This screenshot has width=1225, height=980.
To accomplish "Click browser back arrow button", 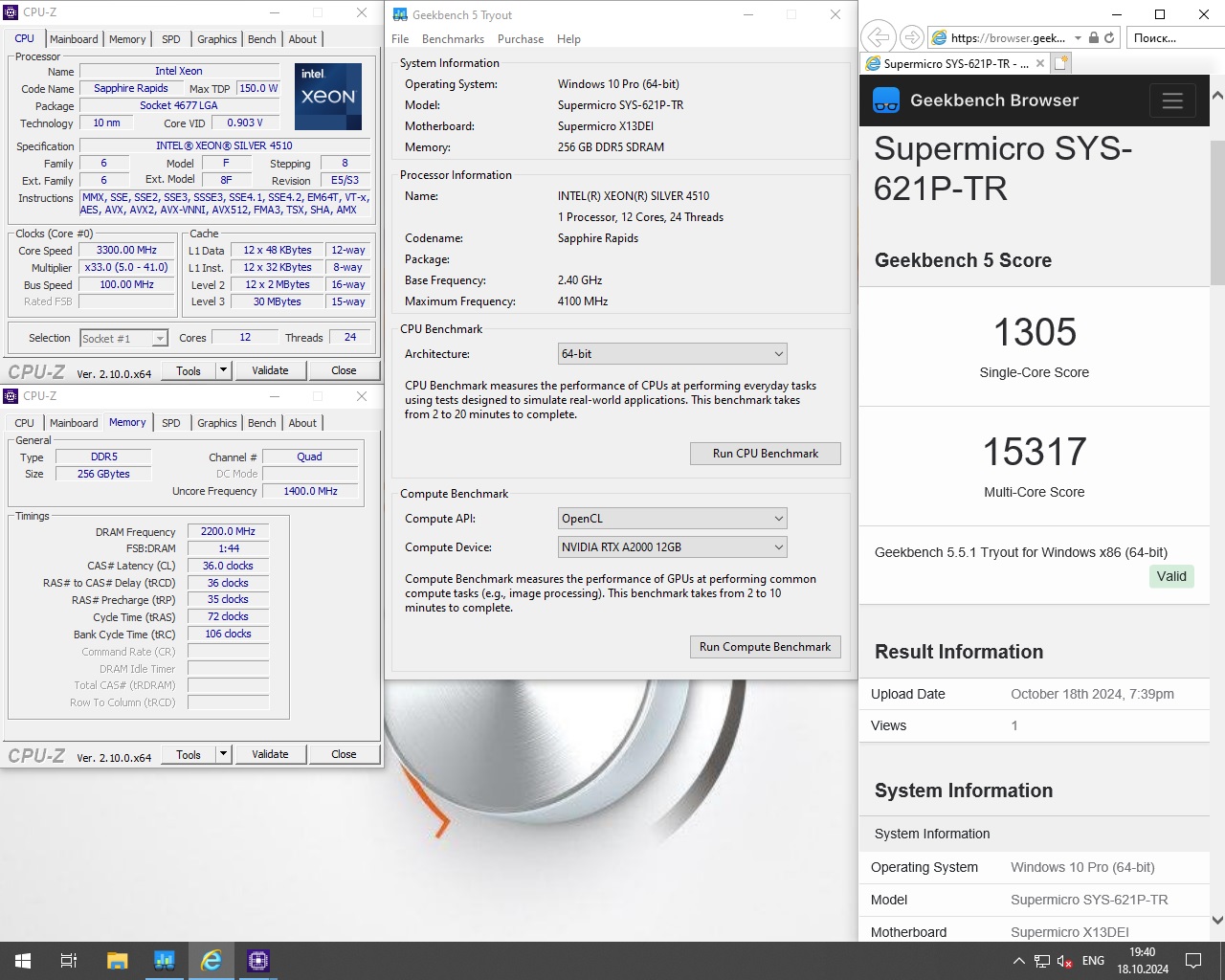I will [878, 37].
